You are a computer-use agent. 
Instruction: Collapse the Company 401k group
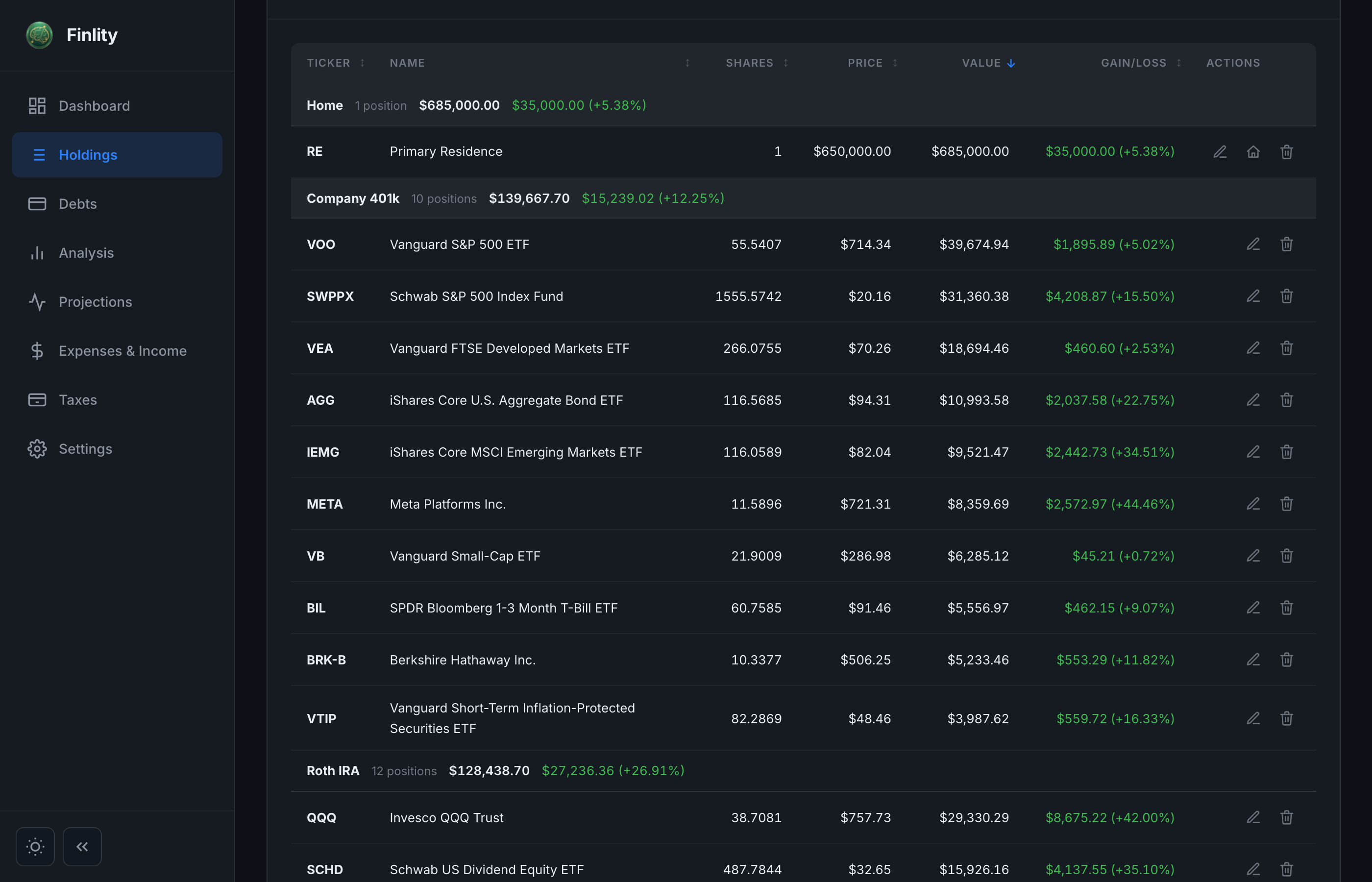pos(803,198)
